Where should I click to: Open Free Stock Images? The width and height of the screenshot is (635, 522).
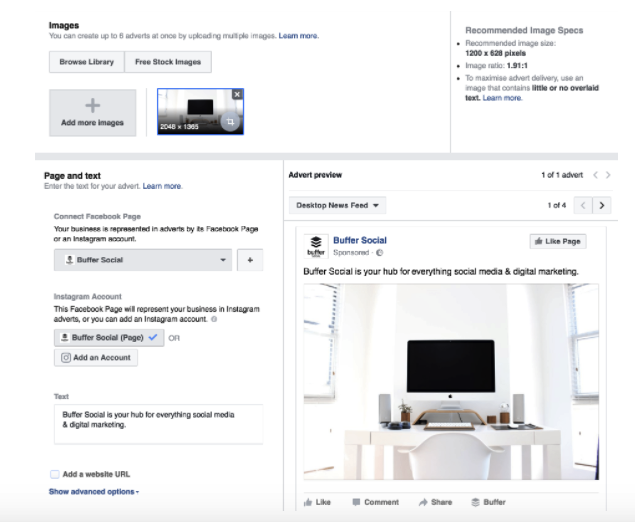[x=168, y=62]
